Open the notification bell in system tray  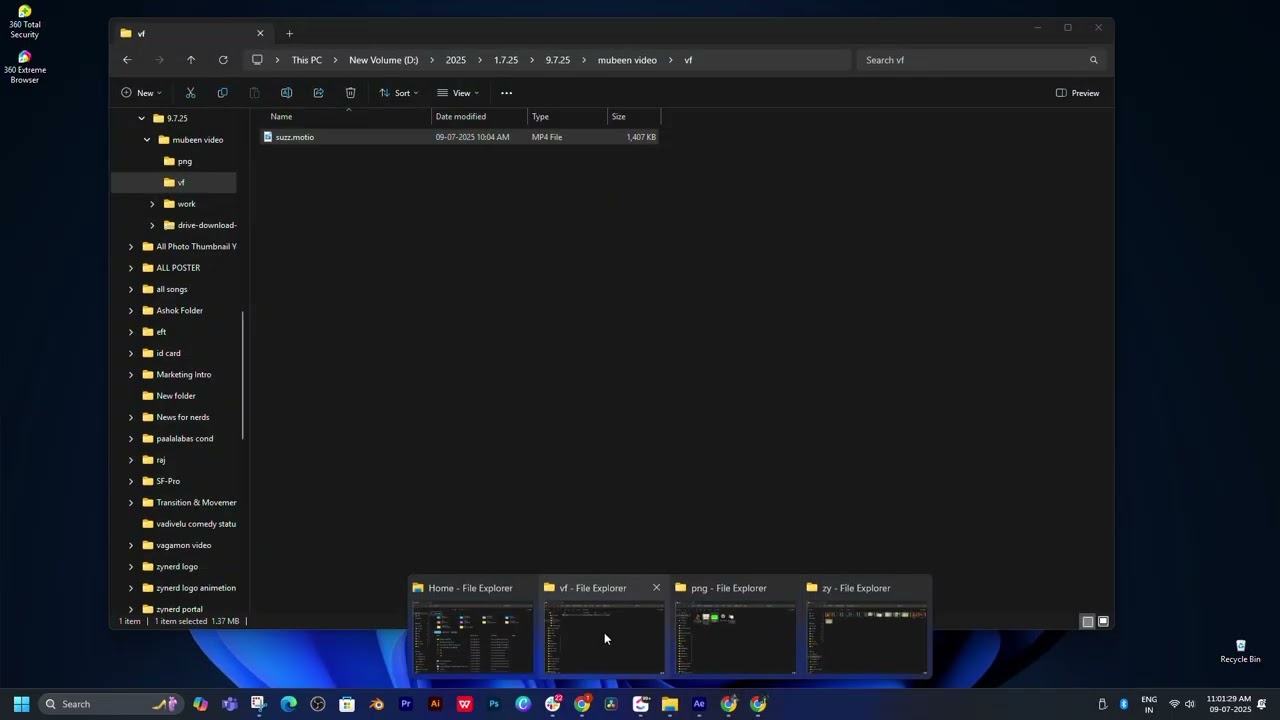[1262, 704]
